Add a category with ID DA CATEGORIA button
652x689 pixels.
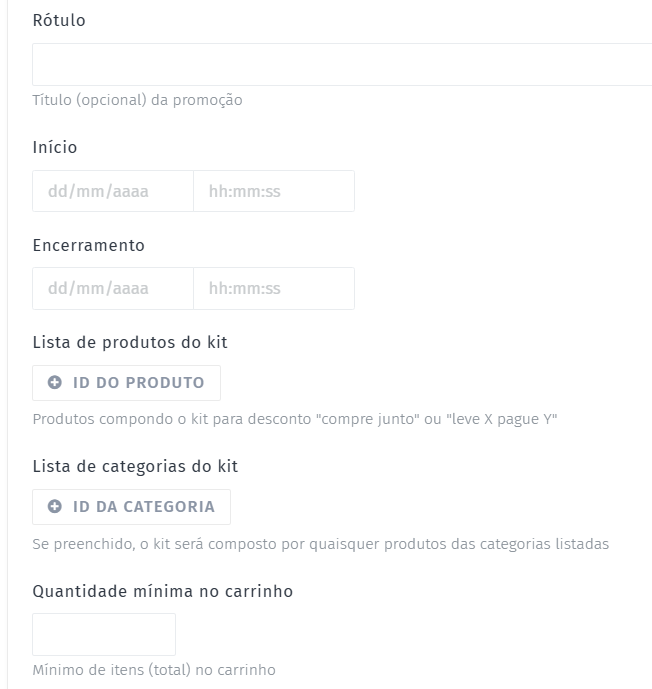[132, 507]
